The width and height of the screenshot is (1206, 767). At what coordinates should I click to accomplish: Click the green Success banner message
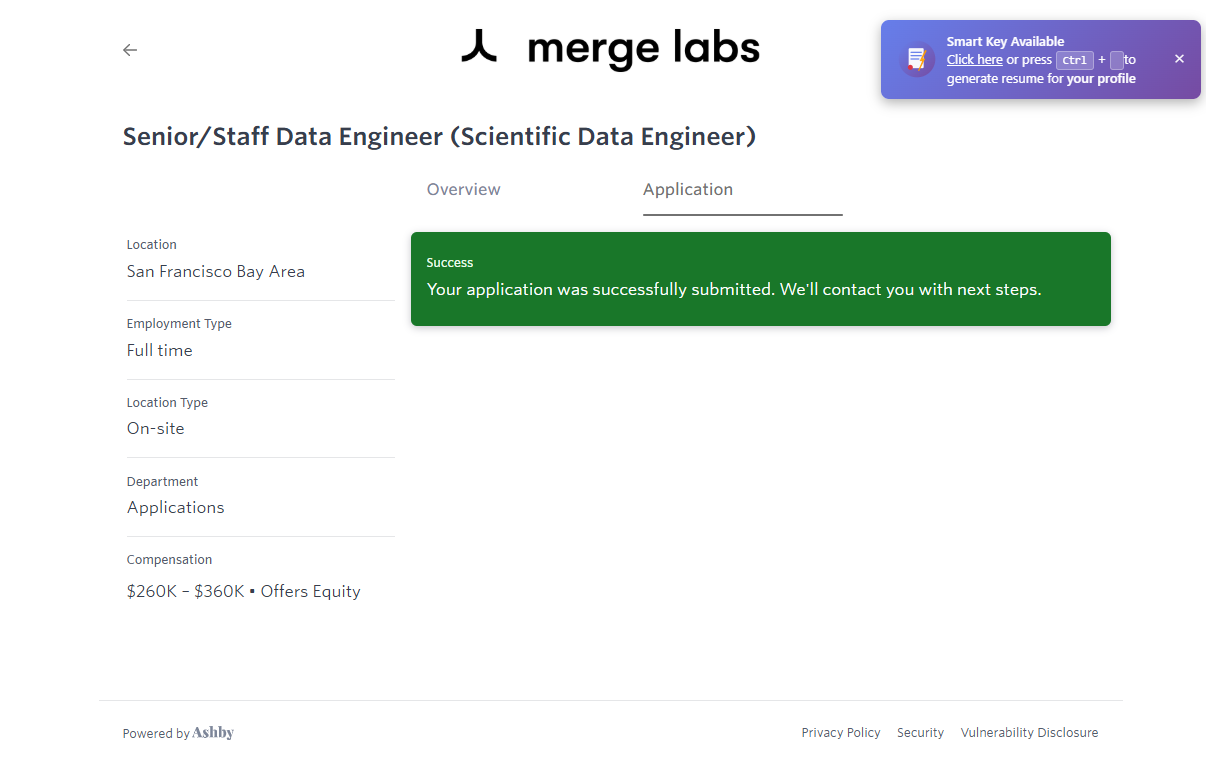click(x=734, y=290)
